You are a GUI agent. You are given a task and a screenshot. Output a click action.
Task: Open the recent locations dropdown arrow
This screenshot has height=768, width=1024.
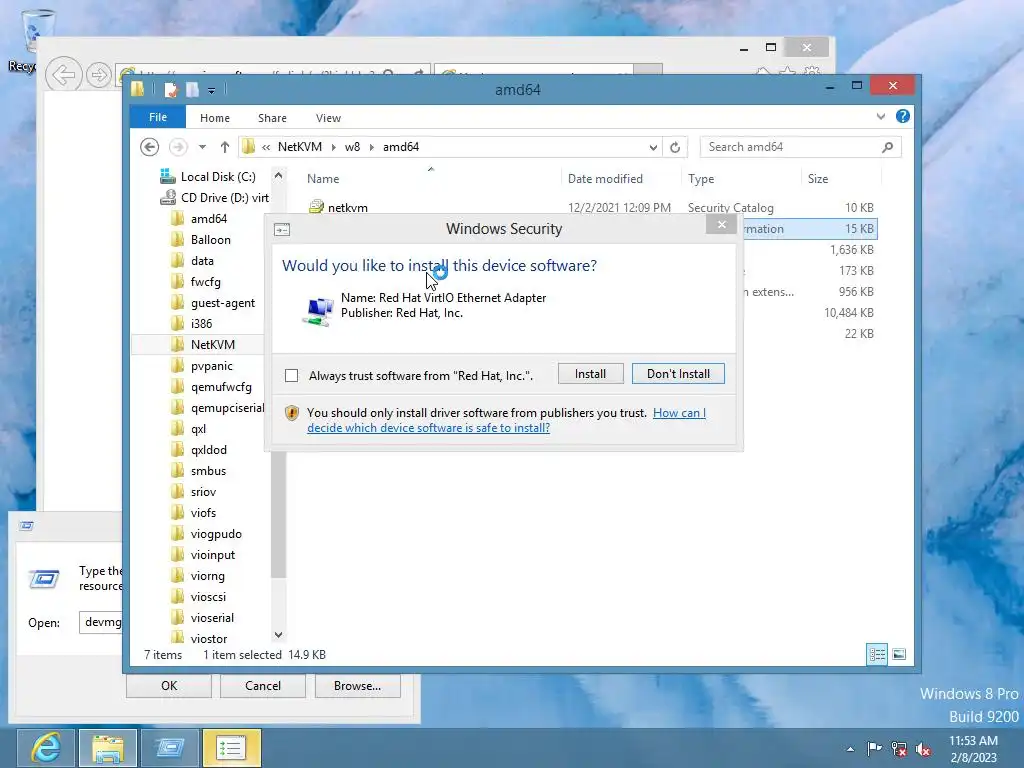(202, 147)
